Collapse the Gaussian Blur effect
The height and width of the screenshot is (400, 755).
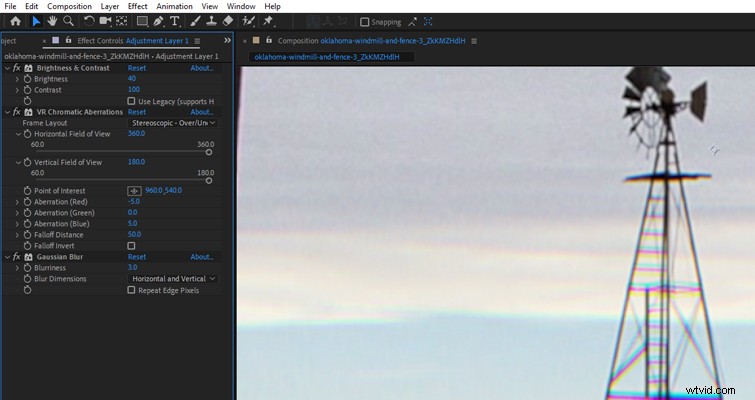(7, 257)
